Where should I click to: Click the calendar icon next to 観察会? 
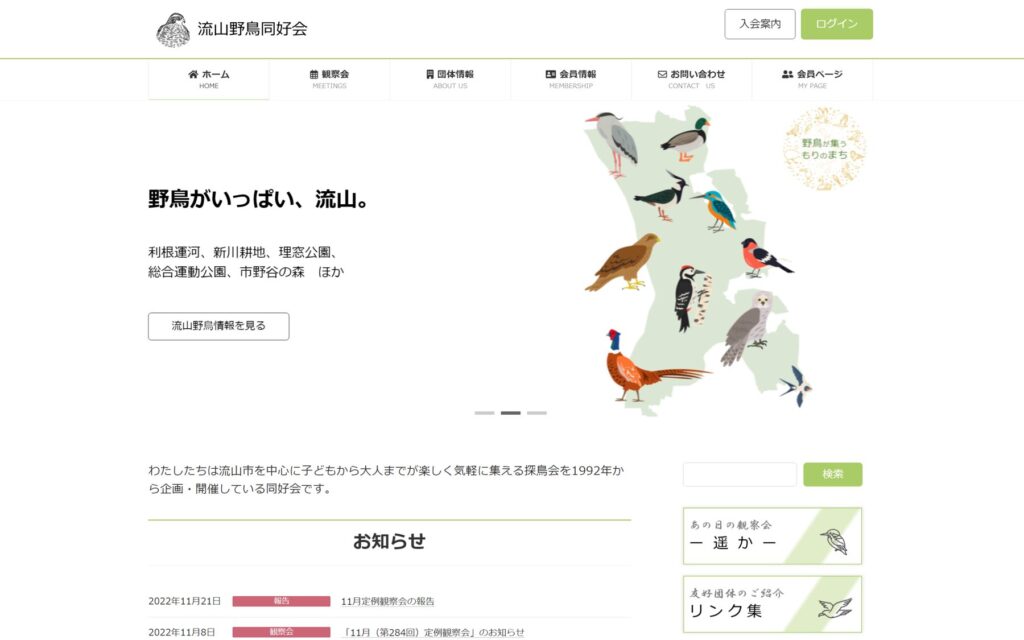[x=314, y=74]
